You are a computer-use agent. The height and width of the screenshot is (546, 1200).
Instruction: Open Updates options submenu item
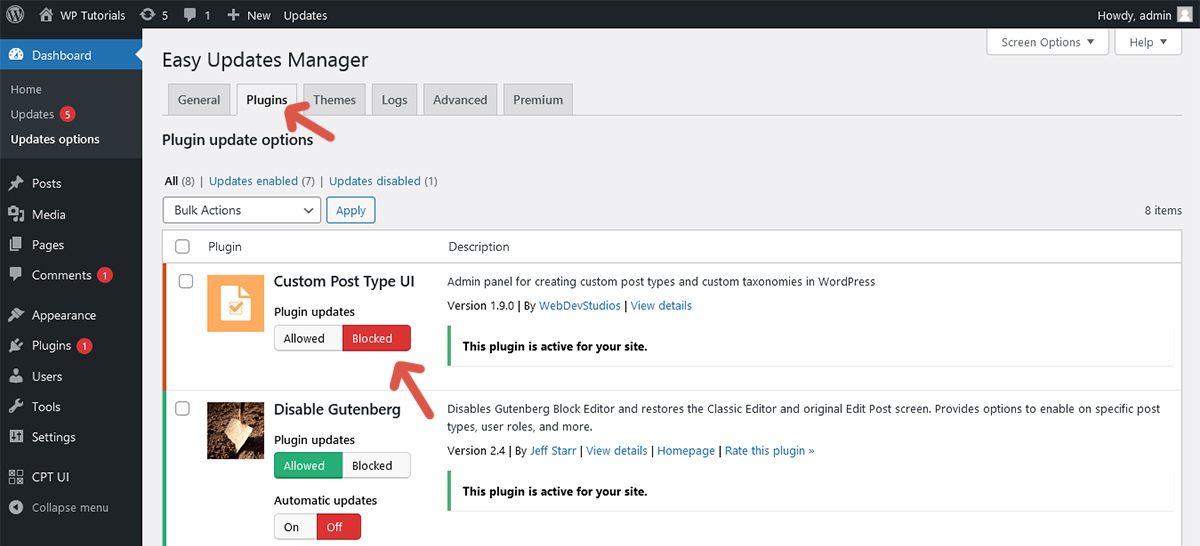(x=55, y=139)
